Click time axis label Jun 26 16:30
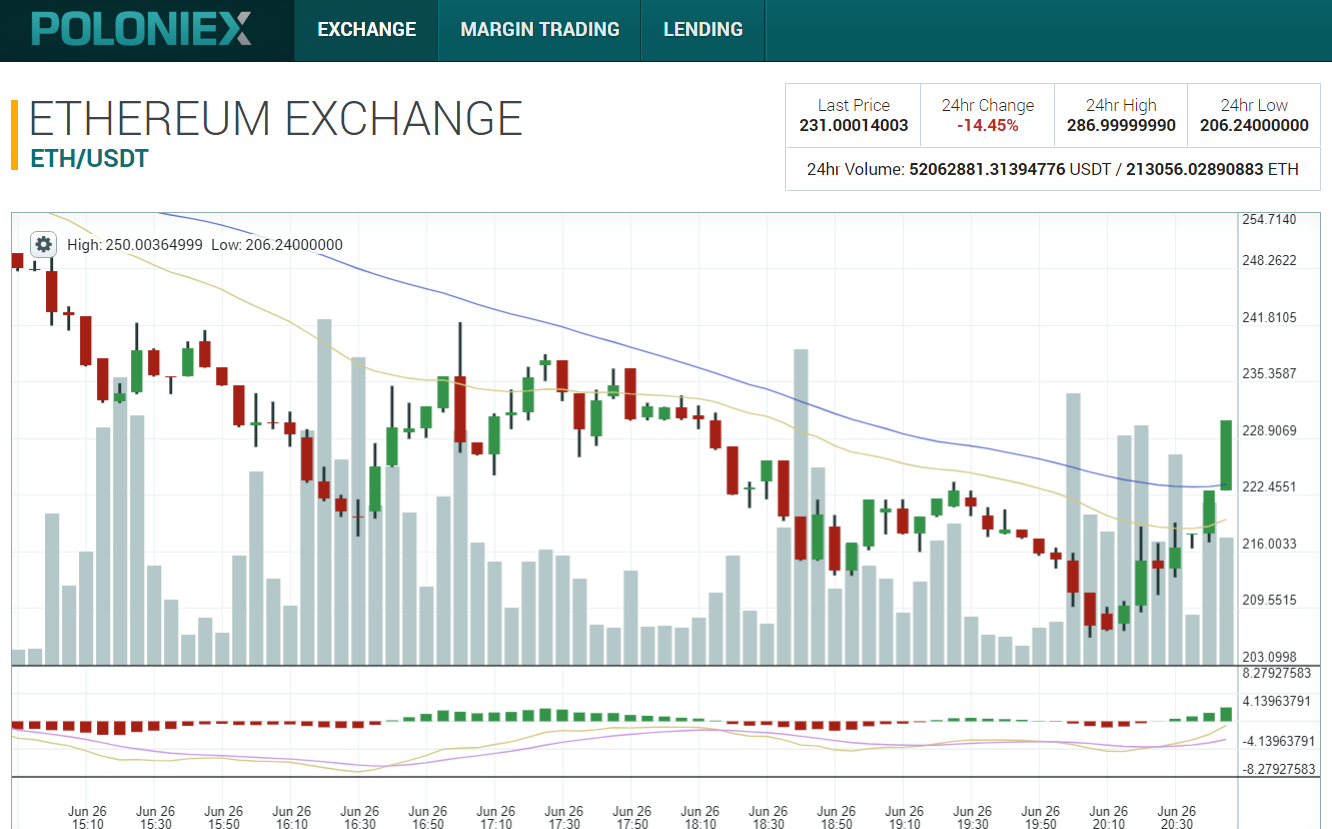Viewport: 1332px width, 829px height. point(360,818)
